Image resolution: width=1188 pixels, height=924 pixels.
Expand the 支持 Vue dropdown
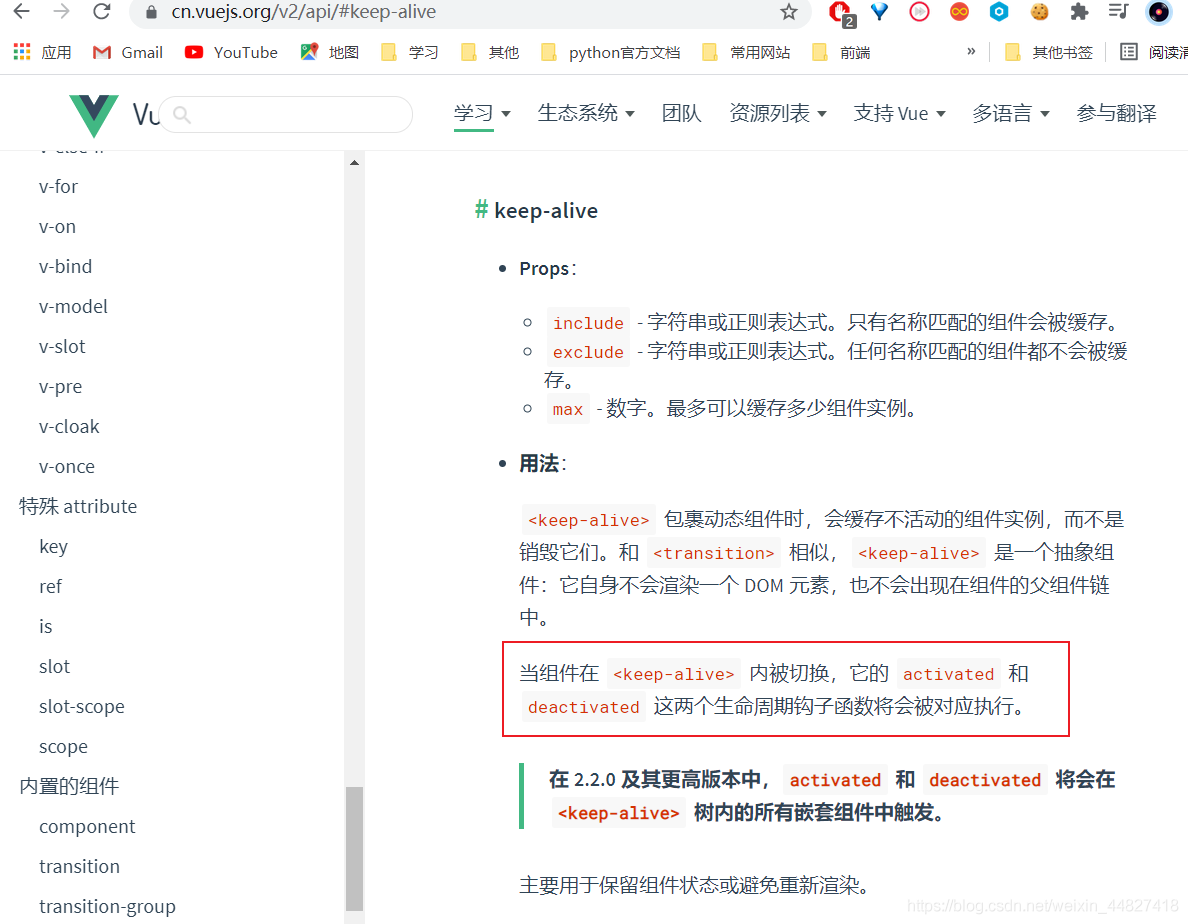(899, 114)
